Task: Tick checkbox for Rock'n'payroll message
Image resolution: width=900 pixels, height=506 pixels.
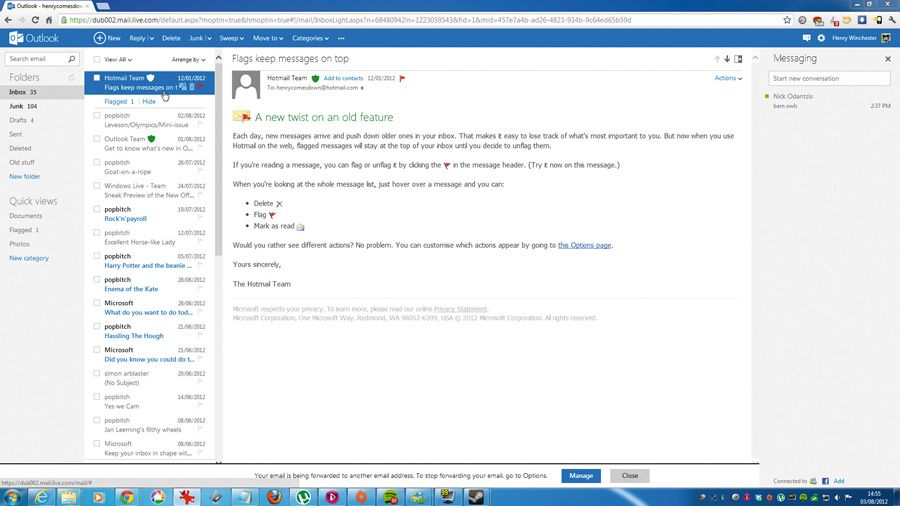Action: (x=96, y=209)
